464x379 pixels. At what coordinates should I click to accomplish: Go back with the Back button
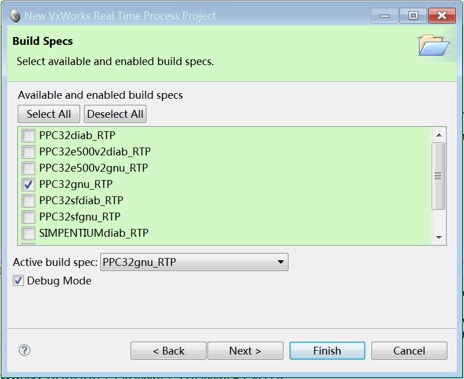pos(168,351)
